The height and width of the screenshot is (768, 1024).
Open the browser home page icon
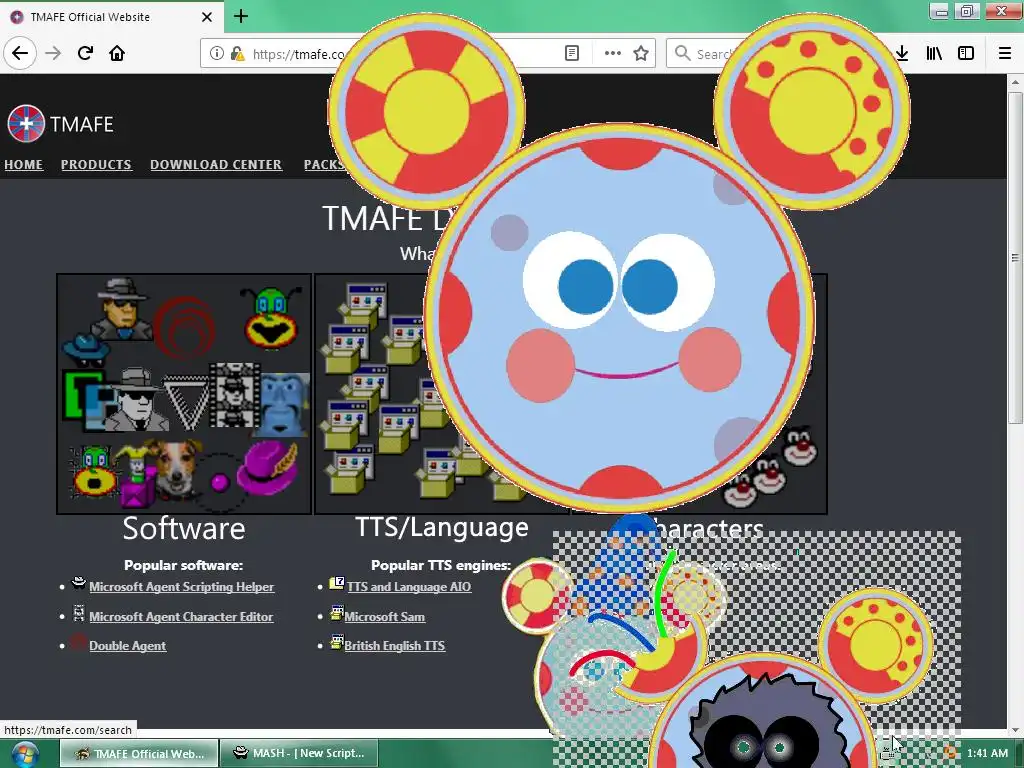click(117, 53)
